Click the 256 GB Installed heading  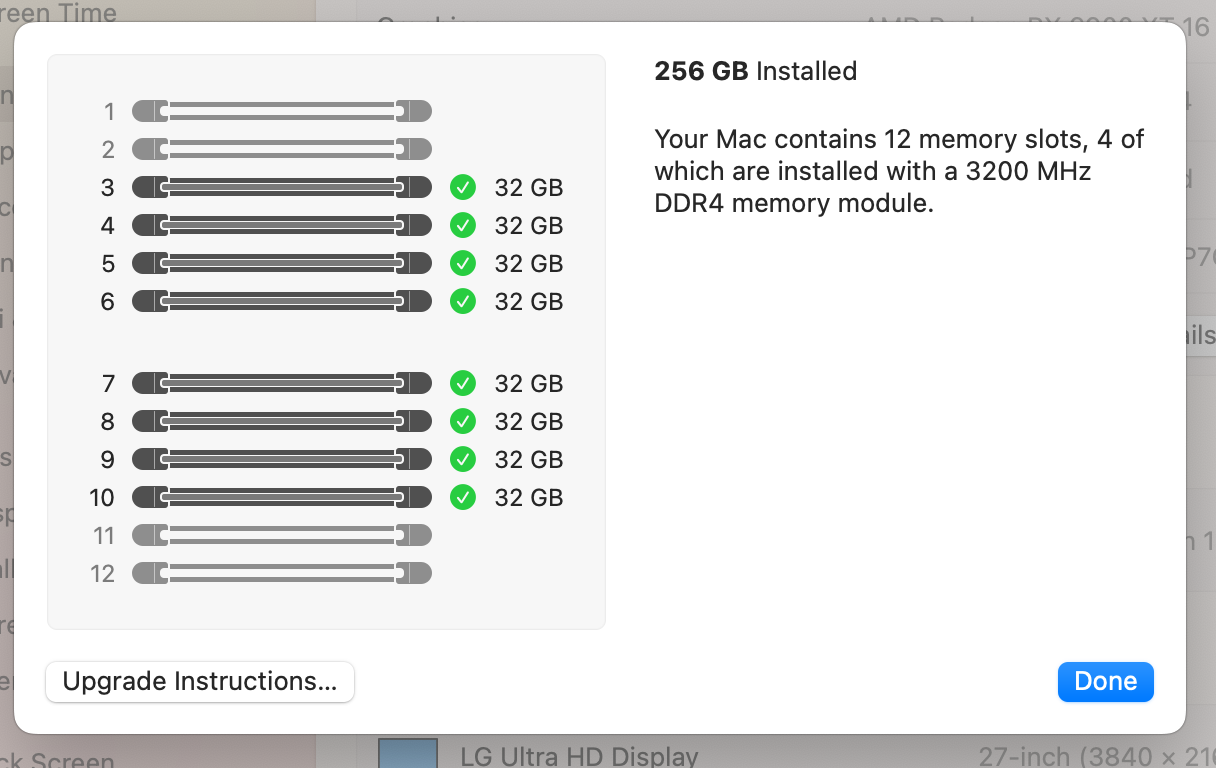pos(755,71)
